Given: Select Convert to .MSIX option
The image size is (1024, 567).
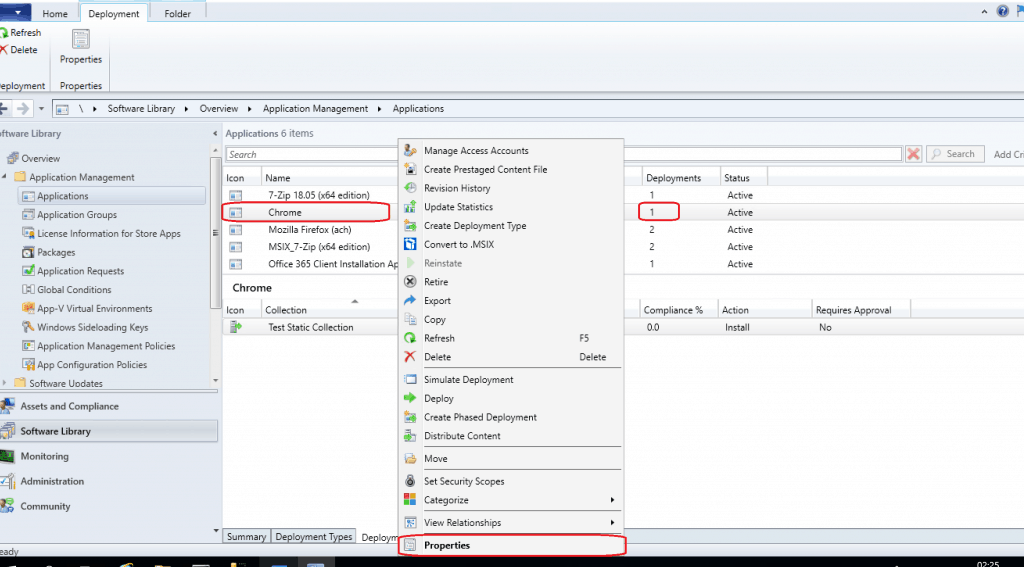Looking at the screenshot, I should 458,244.
